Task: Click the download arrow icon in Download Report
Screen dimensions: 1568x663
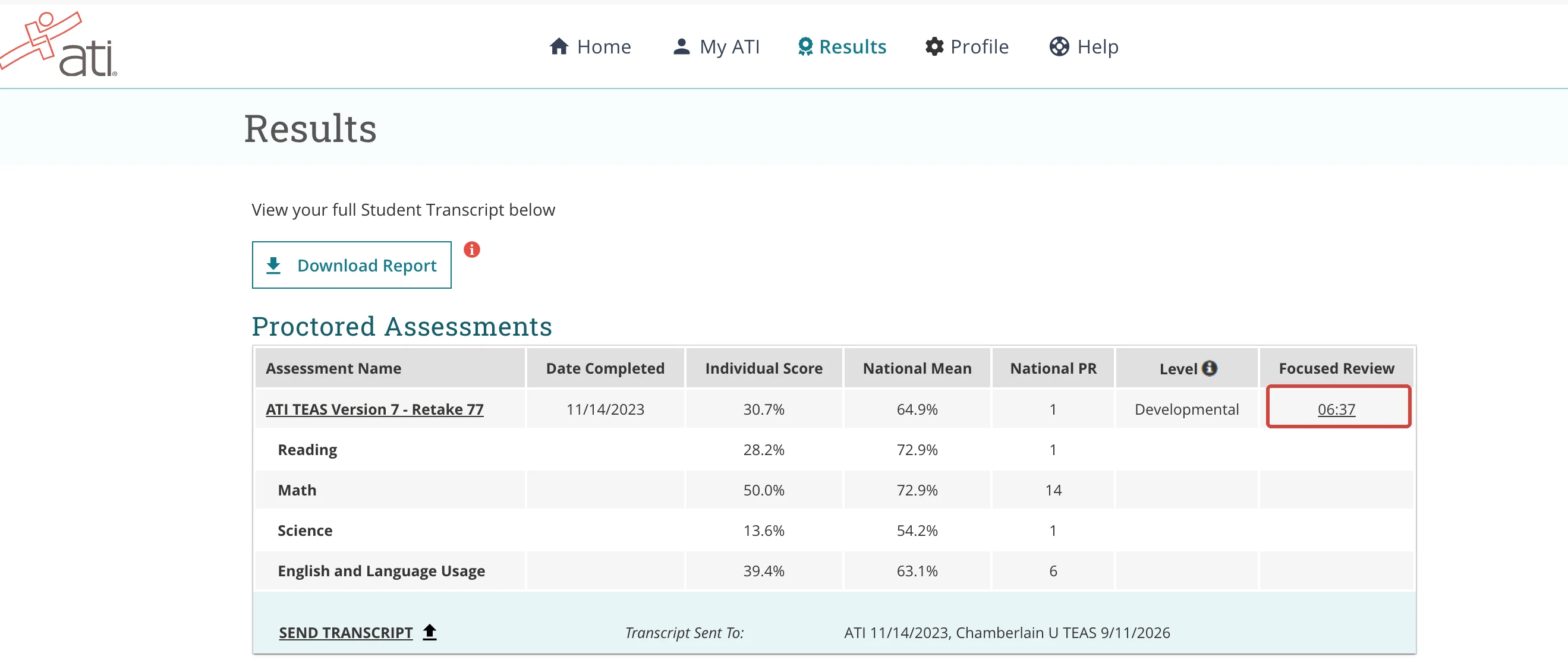Action: [x=273, y=265]
